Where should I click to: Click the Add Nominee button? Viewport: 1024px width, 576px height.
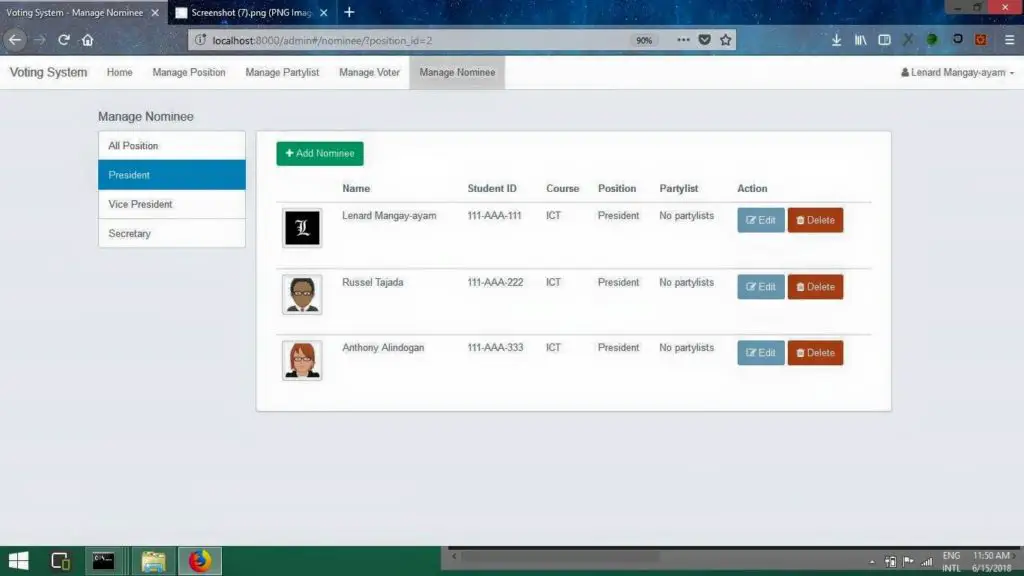click(319, 153)
